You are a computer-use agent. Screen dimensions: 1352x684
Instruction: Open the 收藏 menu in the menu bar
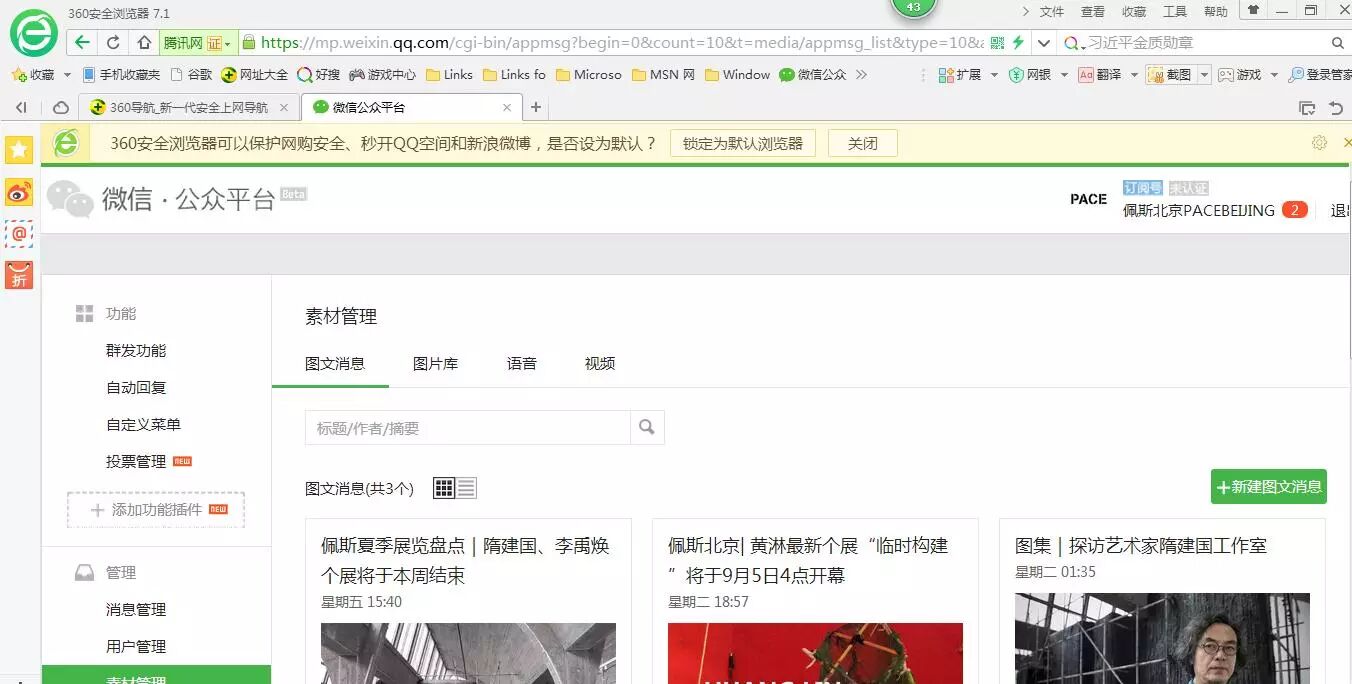1134,12
